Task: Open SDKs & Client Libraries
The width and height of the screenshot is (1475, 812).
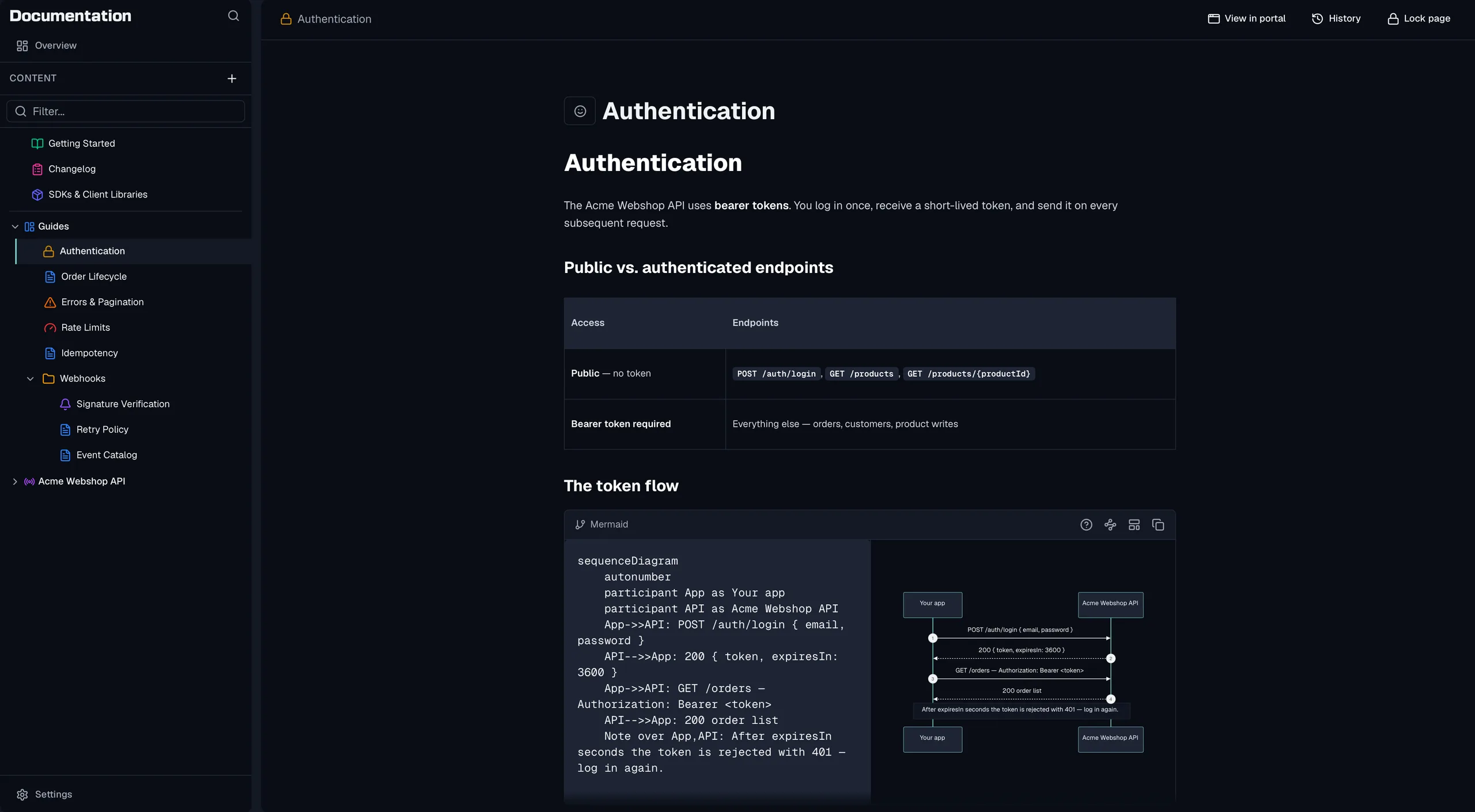Action: pyautogui.click(x=98, y=195)
